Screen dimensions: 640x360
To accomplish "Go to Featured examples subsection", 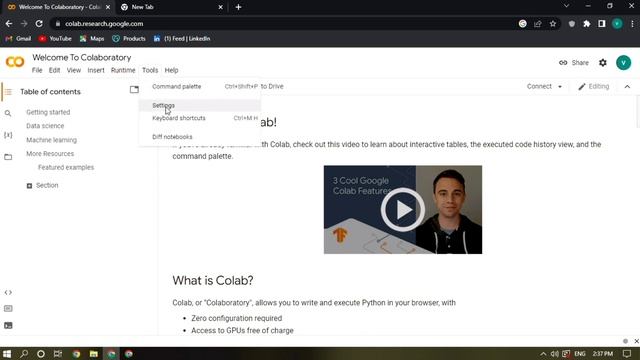I will coord(66,167).
